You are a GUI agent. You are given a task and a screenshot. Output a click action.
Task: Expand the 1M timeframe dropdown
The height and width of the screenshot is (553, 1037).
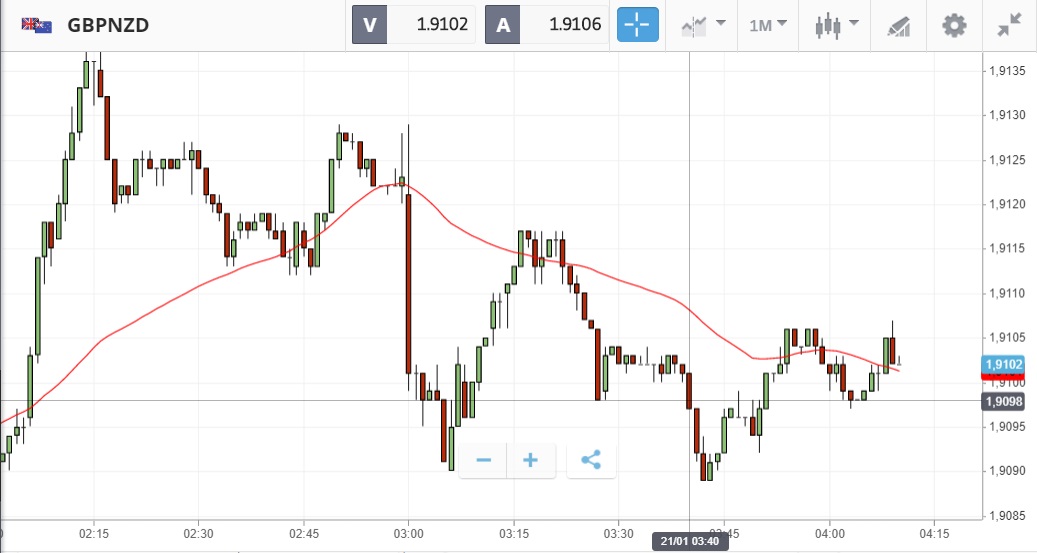(x=768, y=25)
